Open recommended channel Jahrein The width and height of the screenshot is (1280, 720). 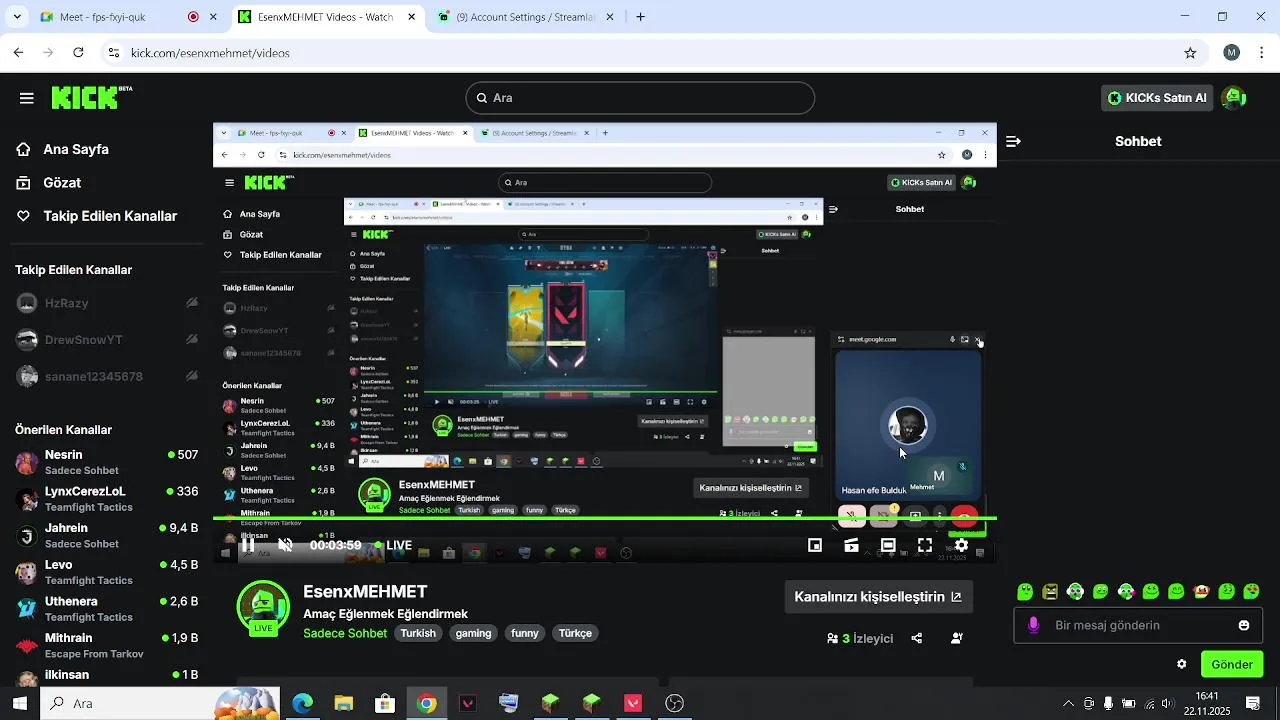click(x=105, y=535)
